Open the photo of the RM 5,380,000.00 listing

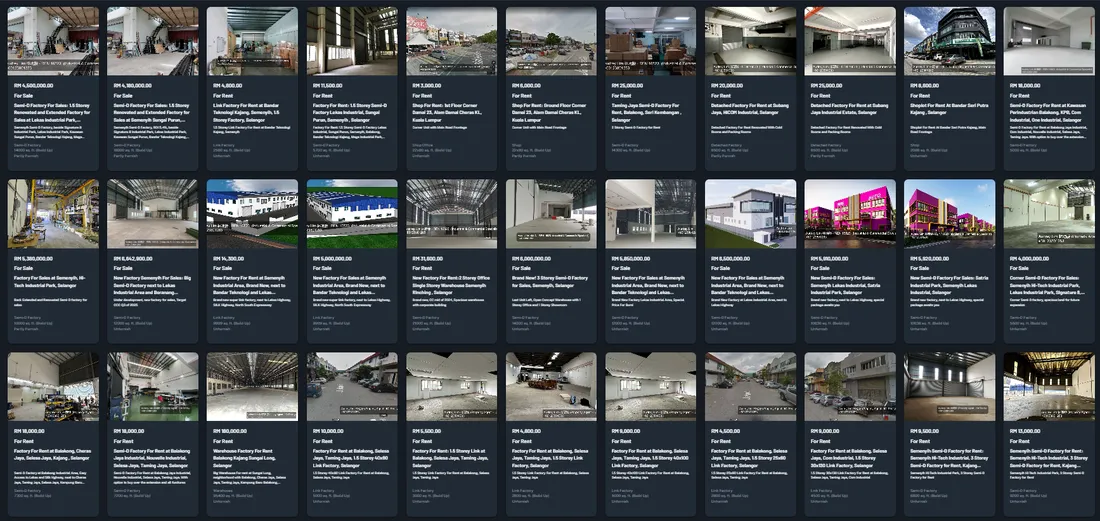coord(53,214)
